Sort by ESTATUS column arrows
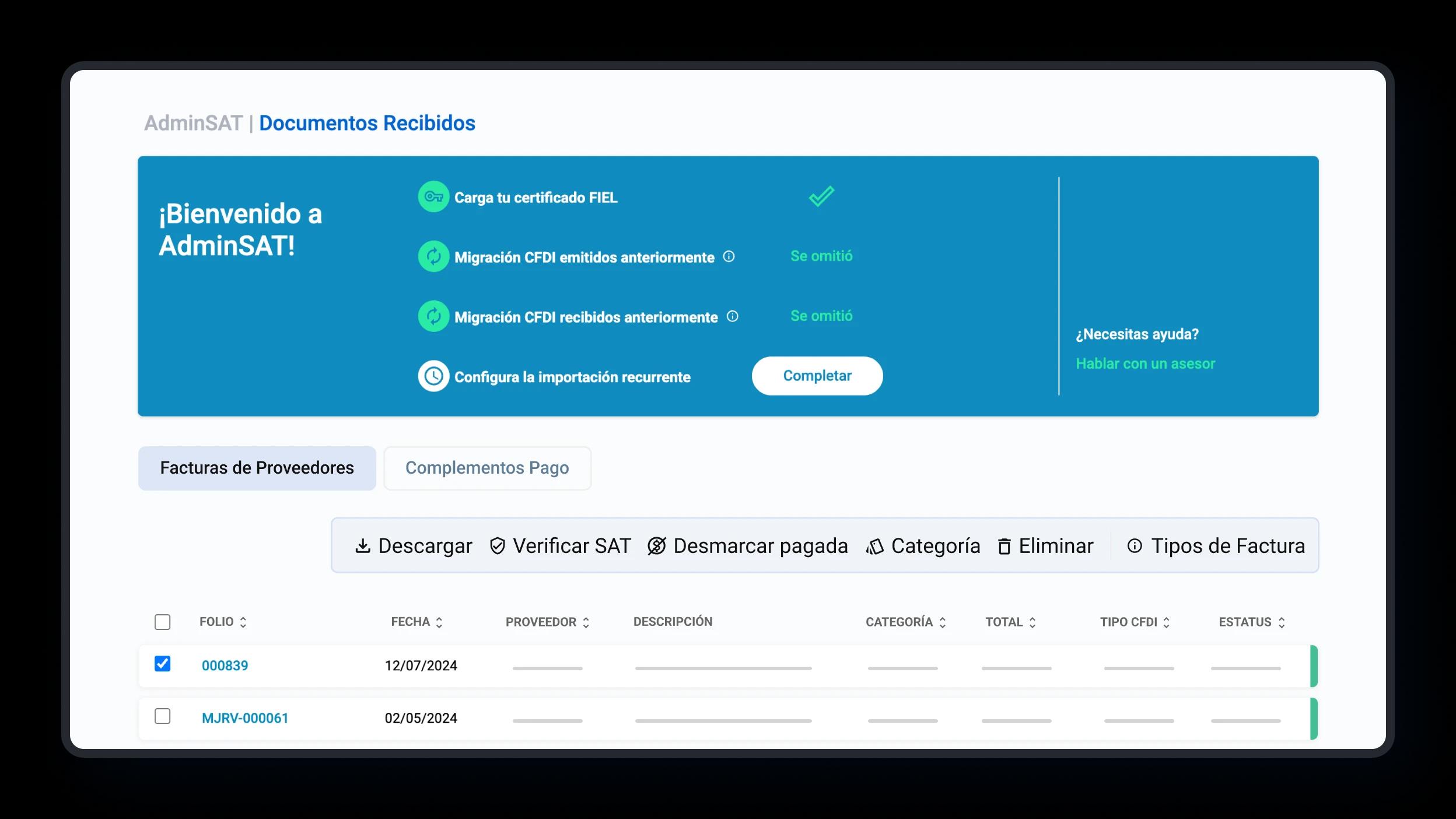The height and width of the screenshot is (819, 1456). (1282, 622)
